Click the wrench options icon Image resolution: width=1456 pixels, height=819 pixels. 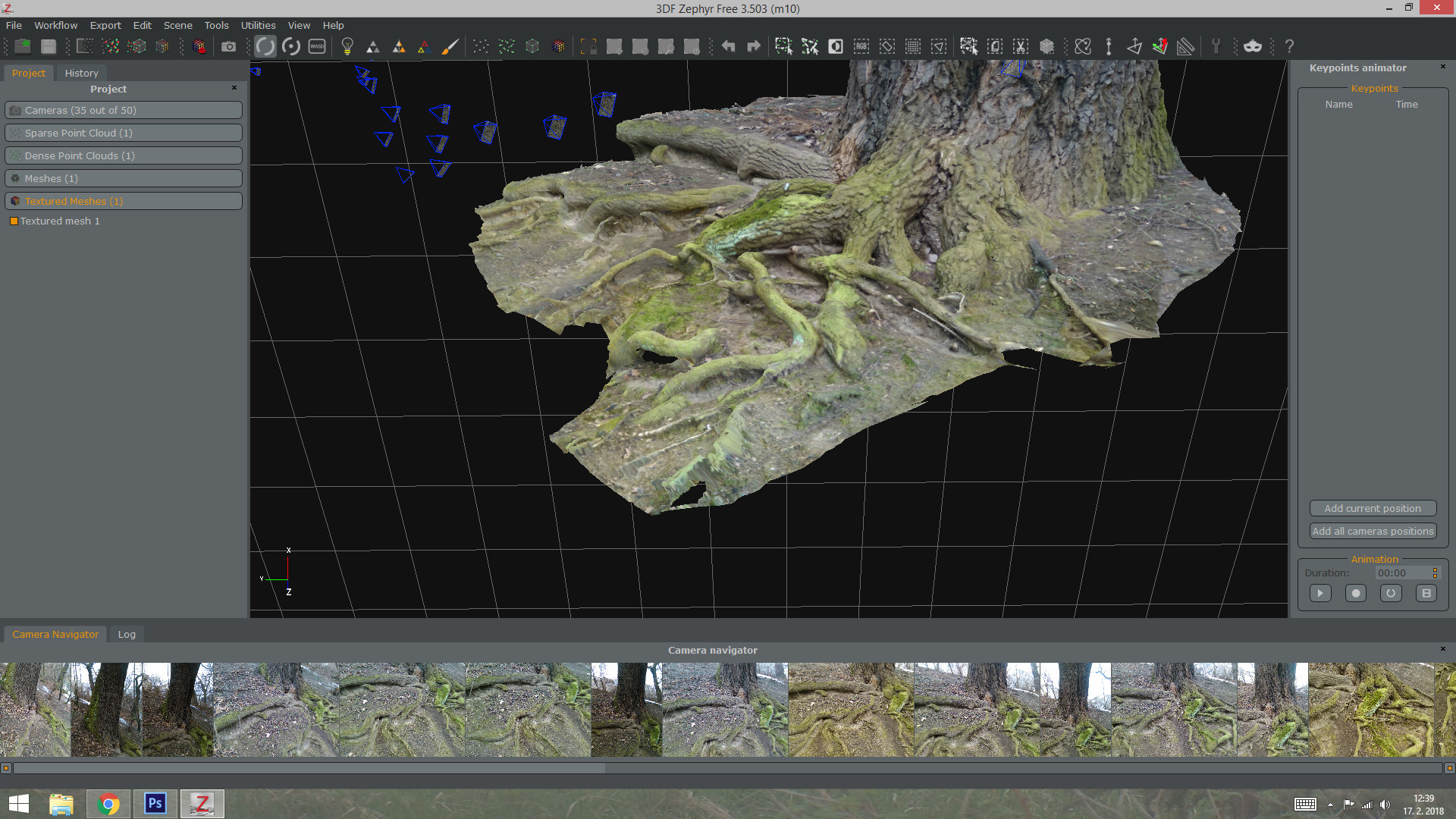coord(1216,46)
